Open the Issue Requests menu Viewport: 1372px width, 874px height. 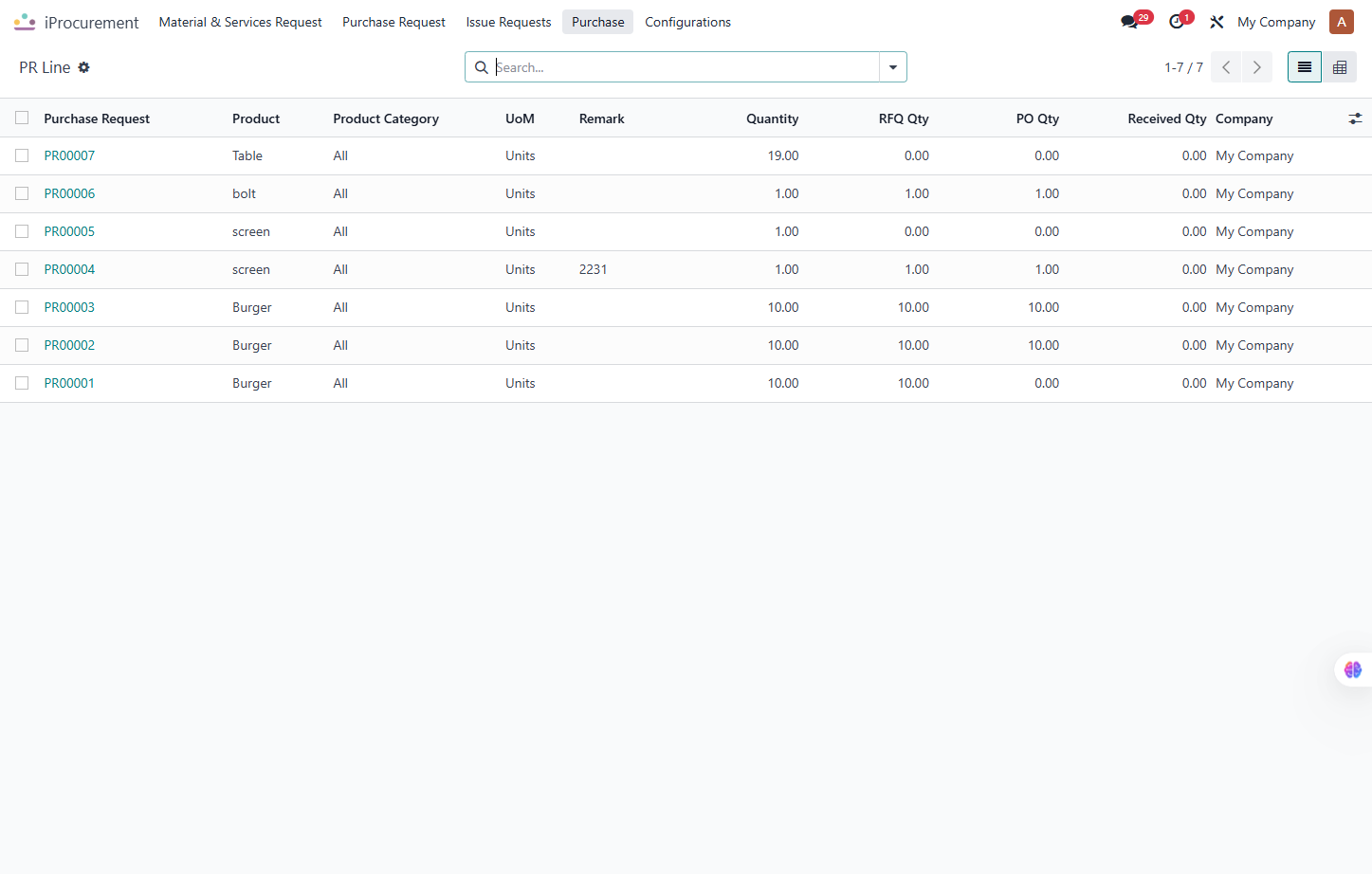point(508,22)
